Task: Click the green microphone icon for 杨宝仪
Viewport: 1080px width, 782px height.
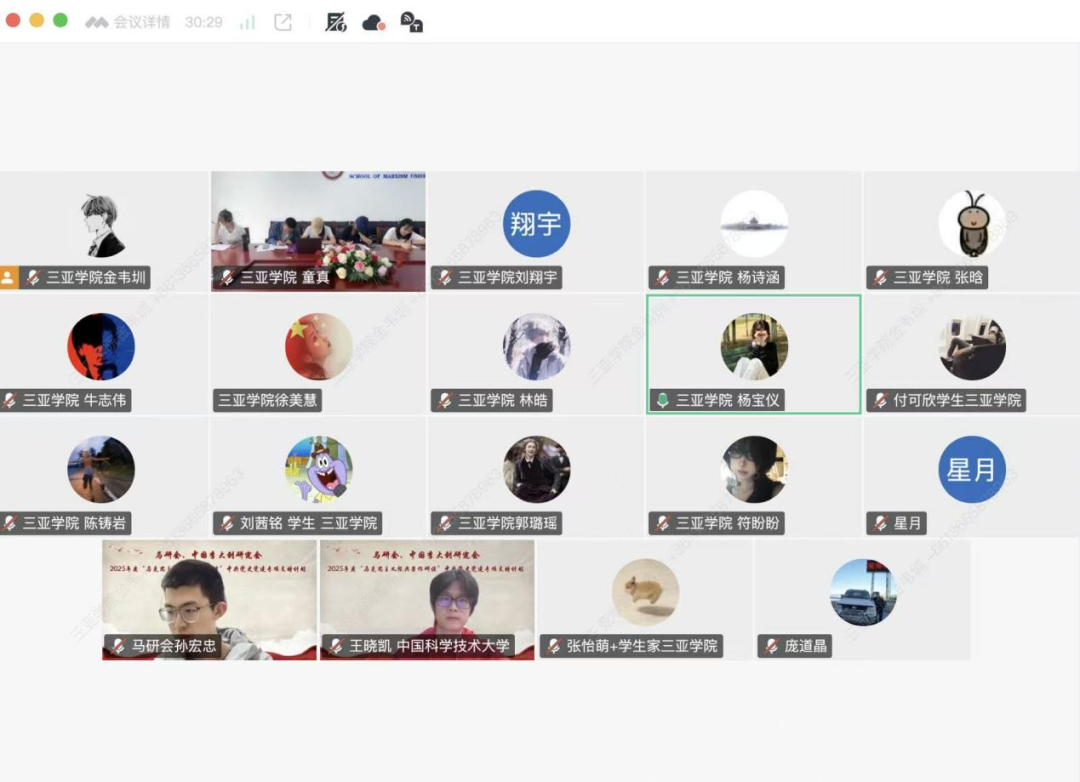Action: coord(662,400)
